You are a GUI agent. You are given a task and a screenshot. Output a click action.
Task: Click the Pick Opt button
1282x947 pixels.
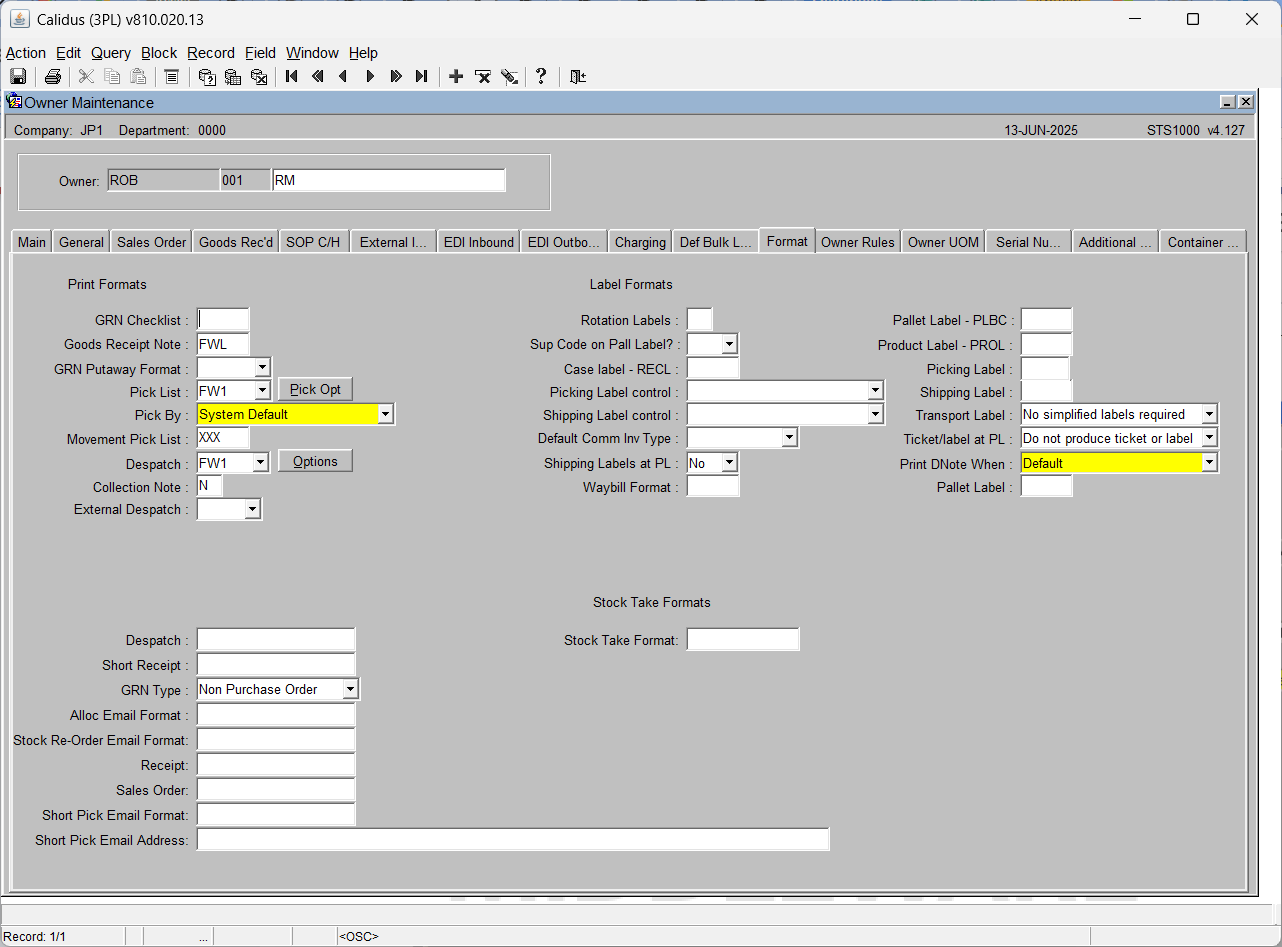click(x=316, y=390)
